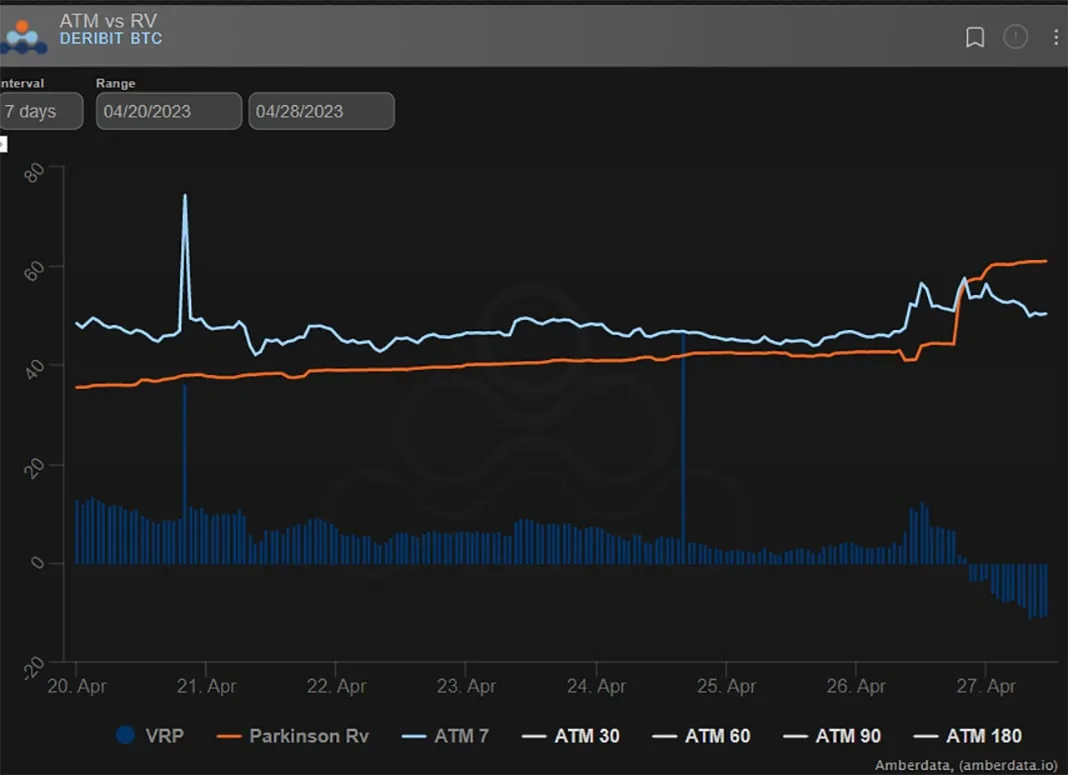
Task: Enable the ATM 180 legend series
Action: pos(967,736)
